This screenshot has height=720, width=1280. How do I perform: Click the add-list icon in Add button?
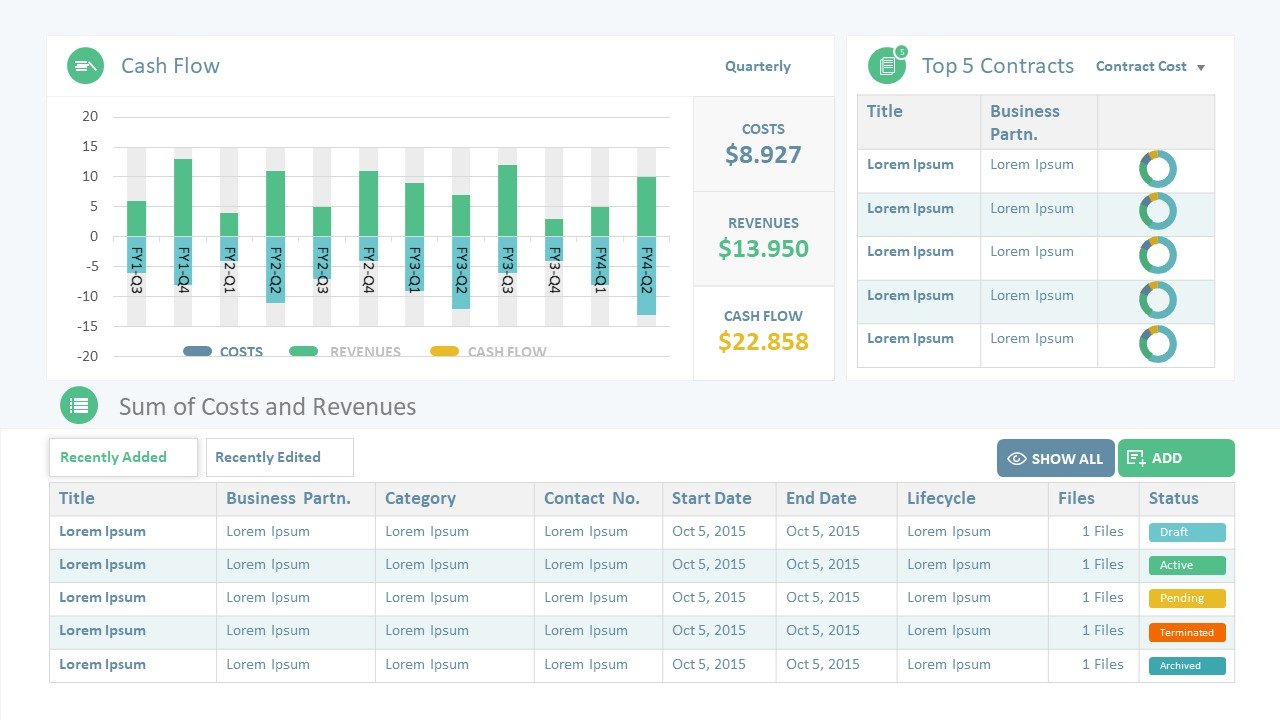click(x=1136, y=458)
